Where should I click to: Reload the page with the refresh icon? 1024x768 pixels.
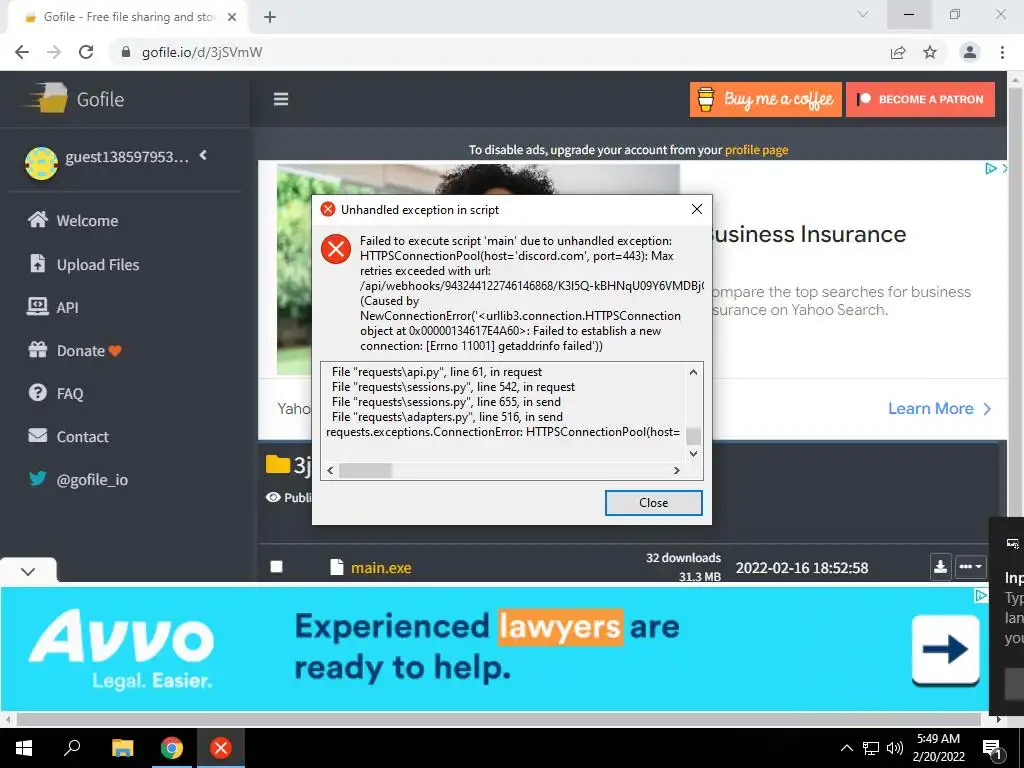(86, 52)
